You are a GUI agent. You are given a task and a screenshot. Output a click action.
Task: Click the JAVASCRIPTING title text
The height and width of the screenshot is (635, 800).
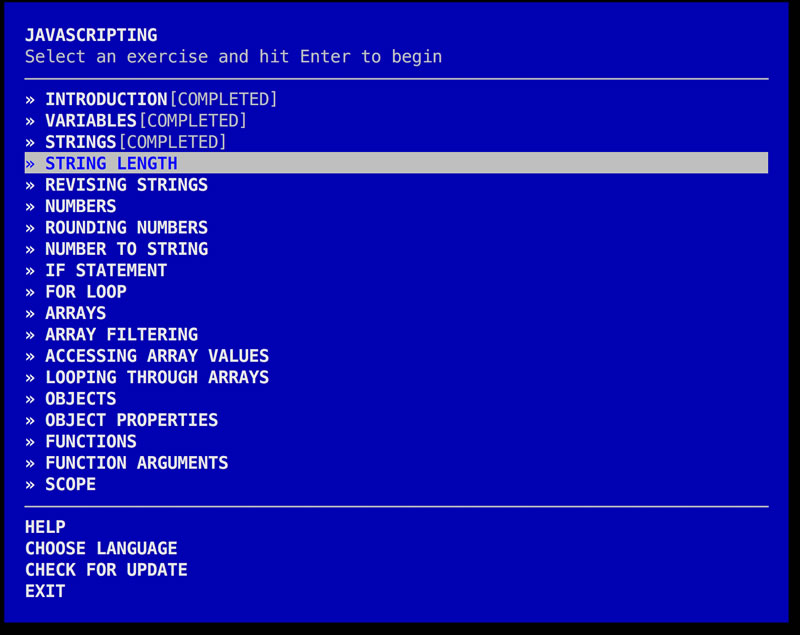pos(91,35)
